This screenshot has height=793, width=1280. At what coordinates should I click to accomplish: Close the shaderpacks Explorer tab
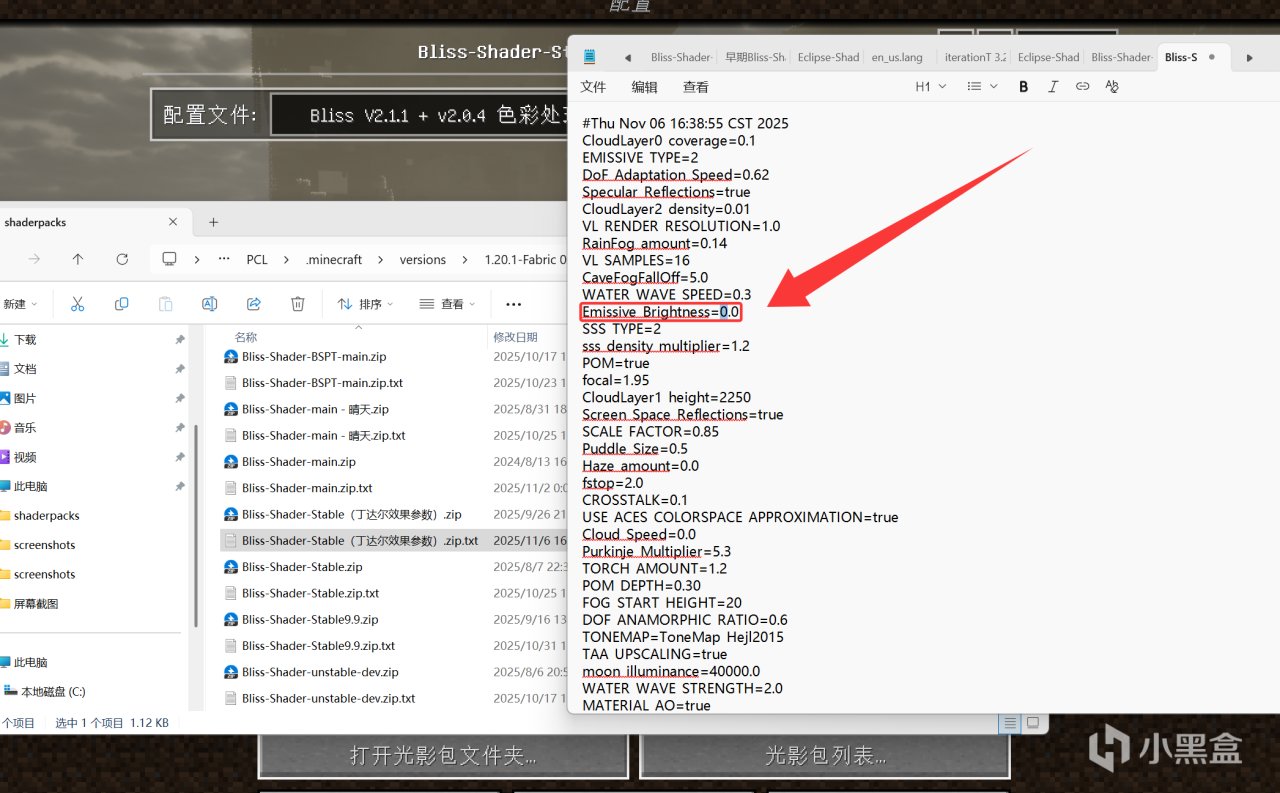[x=174, y=222]
